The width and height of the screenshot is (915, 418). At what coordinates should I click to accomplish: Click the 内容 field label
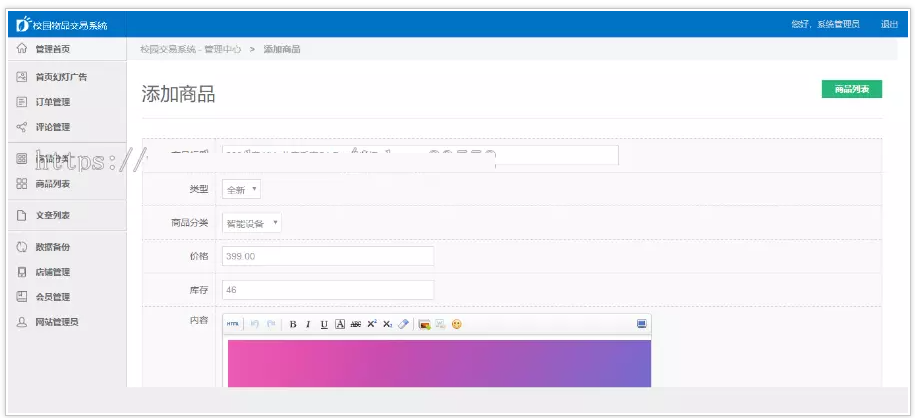pyautogui.click(x=199, y=320)
